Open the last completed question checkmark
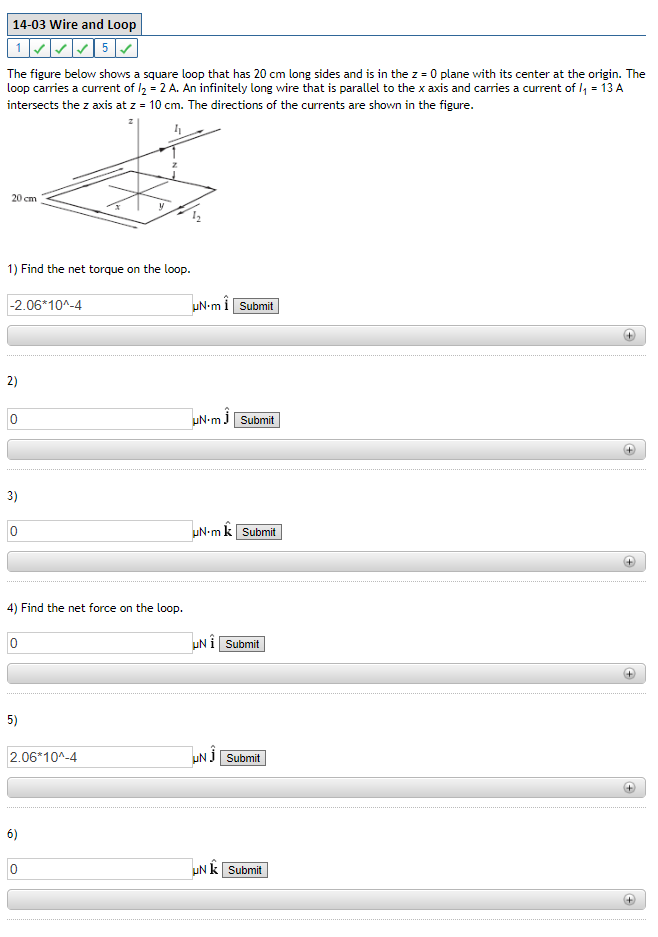The image size is (658, 937). tap(126, 47)
